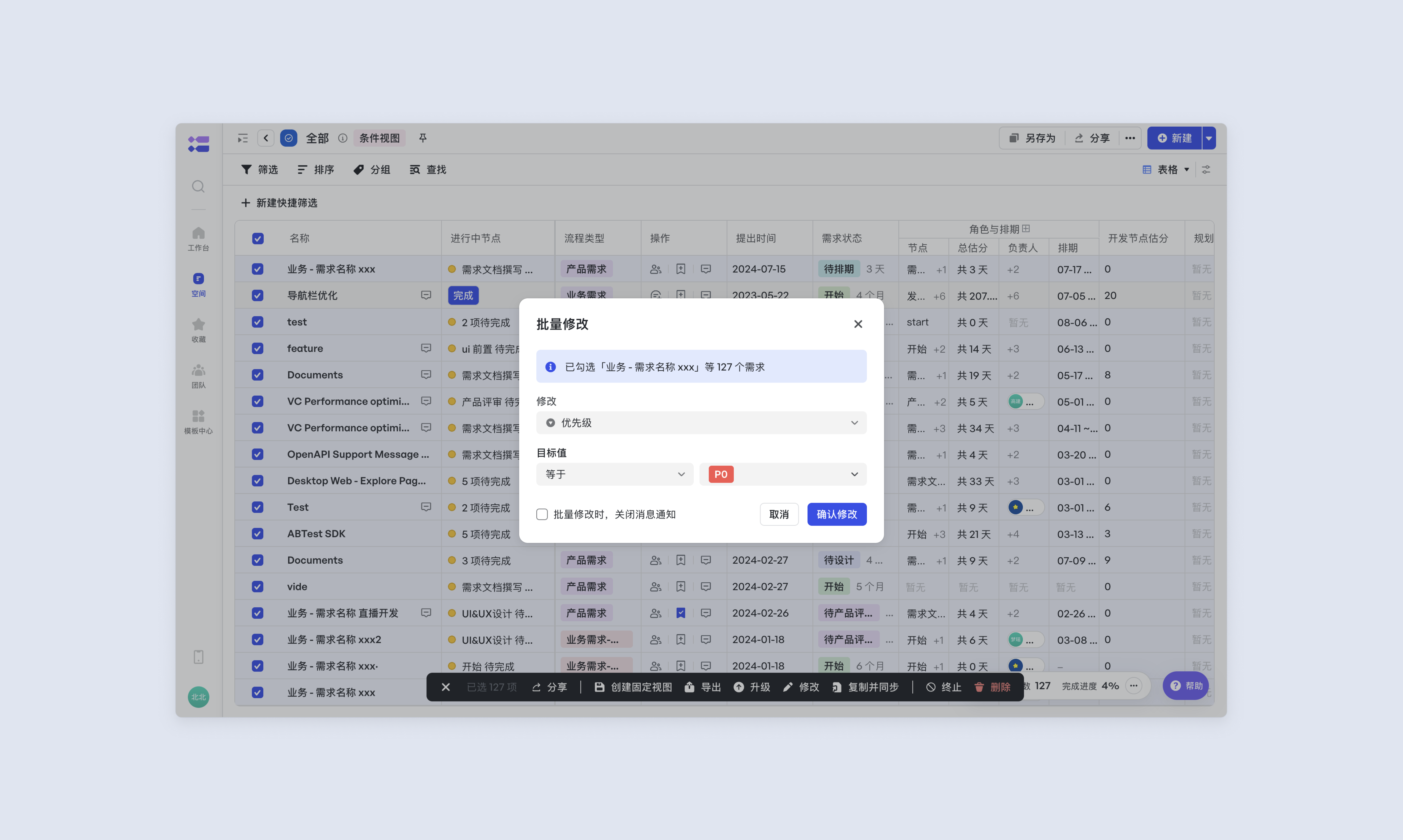Pin the view with the pin icon

[422, 138]
